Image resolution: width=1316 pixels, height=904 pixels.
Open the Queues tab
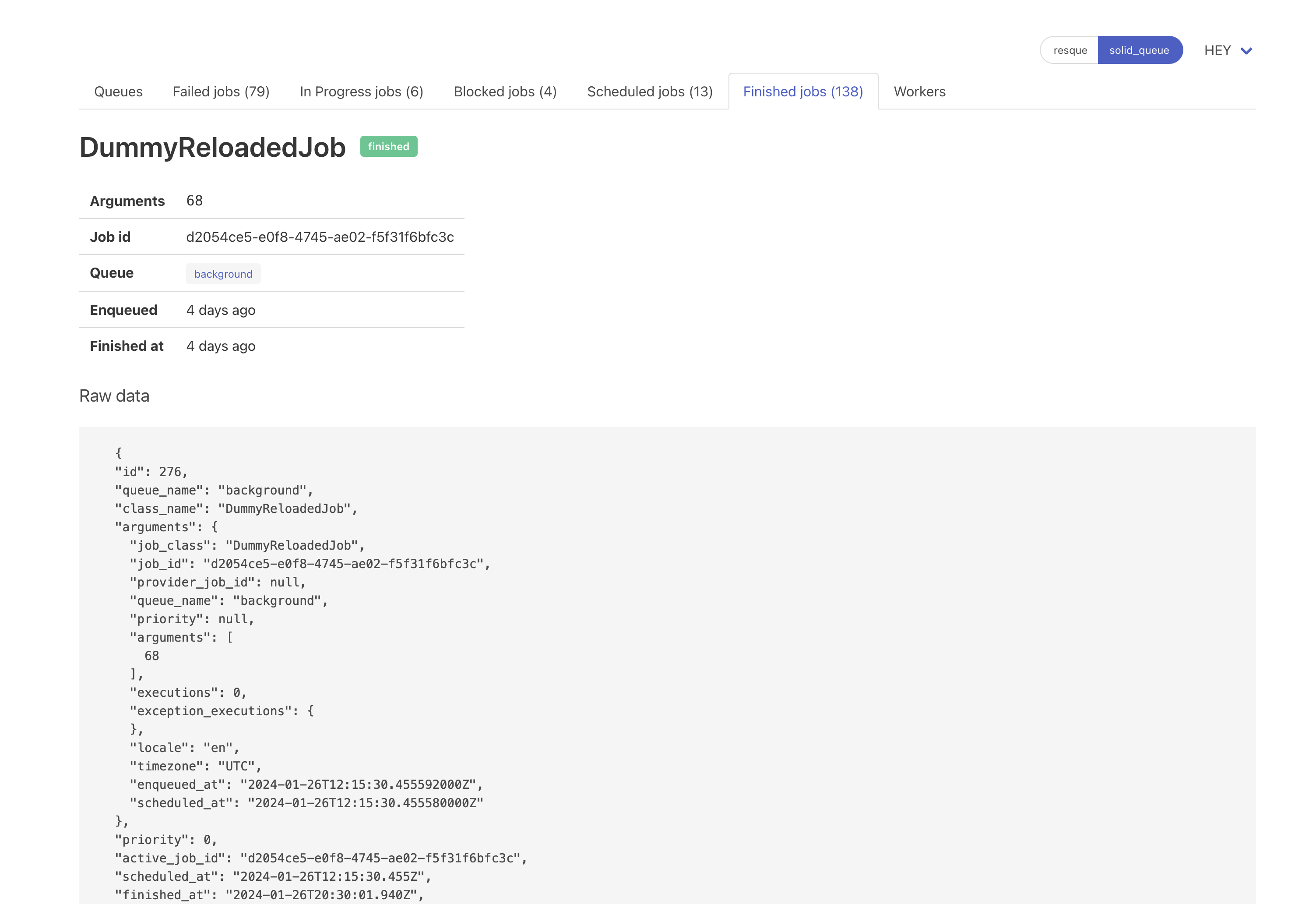point(118,92)
